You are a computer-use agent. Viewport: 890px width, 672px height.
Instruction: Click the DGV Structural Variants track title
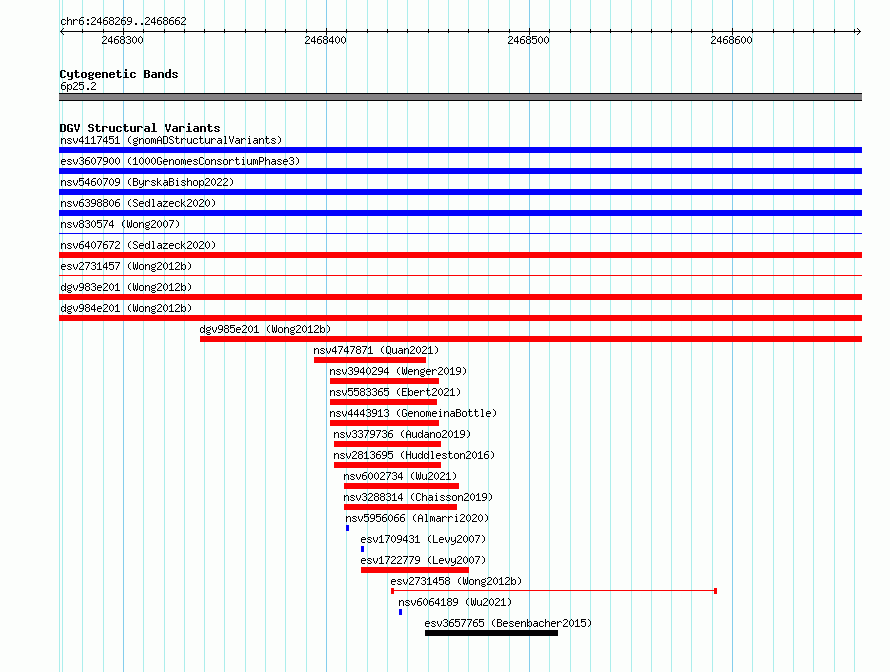click(x=140, y=128)
